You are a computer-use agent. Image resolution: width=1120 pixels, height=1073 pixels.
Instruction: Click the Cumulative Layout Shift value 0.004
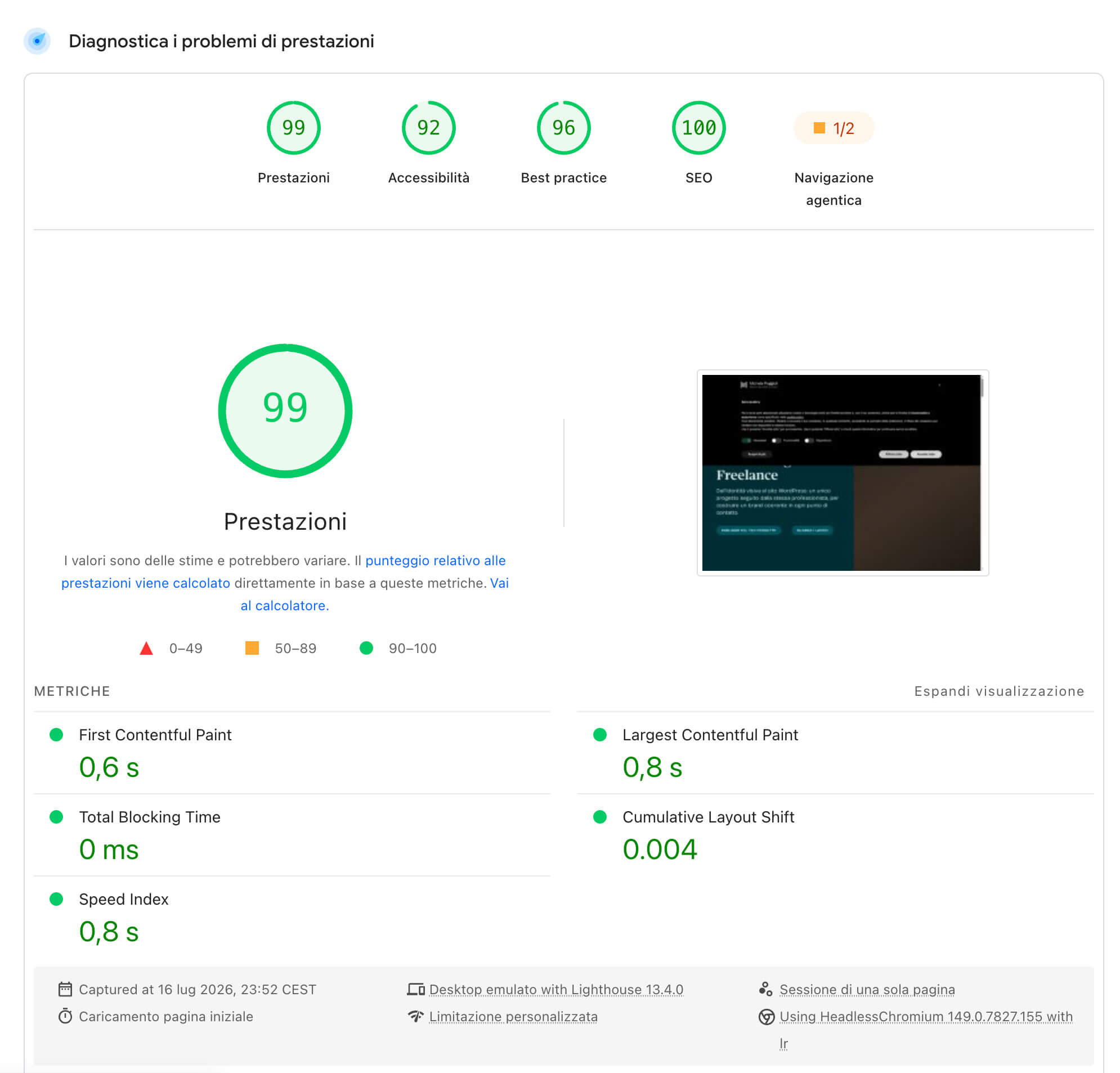click(660, 850)
